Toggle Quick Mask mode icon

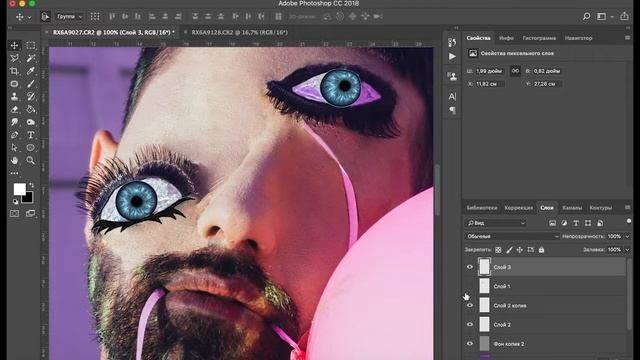[14, 213]
